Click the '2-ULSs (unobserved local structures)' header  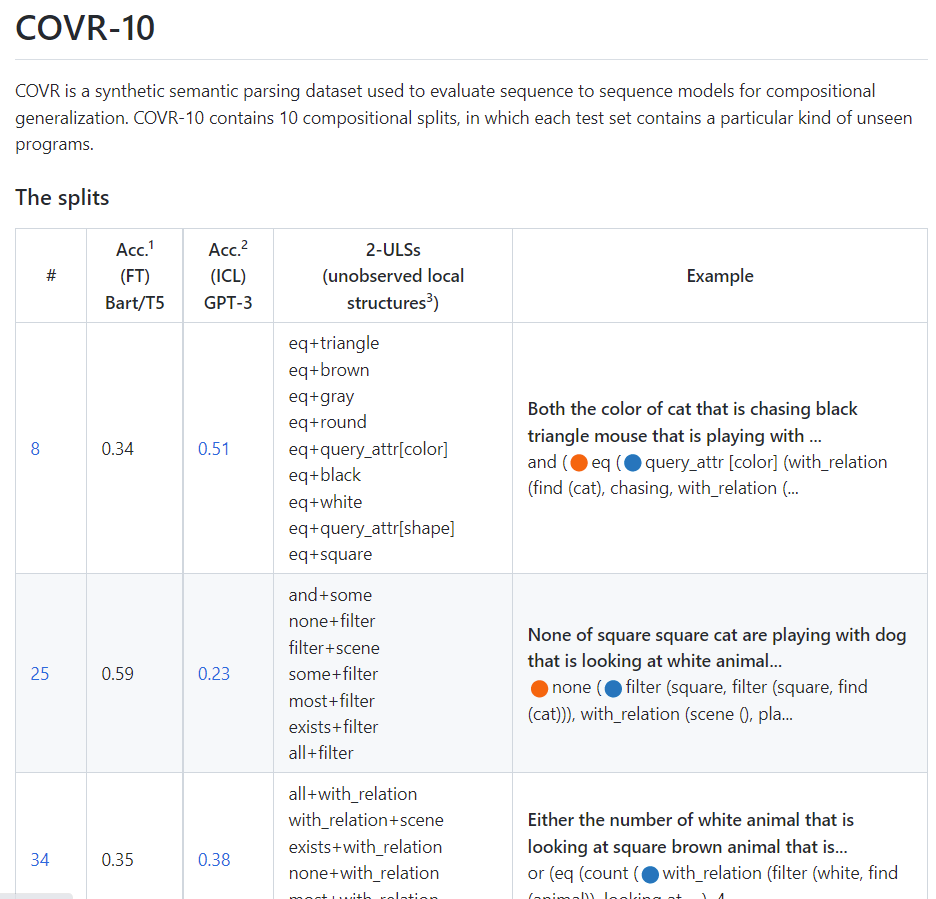(x=393, y=276)
